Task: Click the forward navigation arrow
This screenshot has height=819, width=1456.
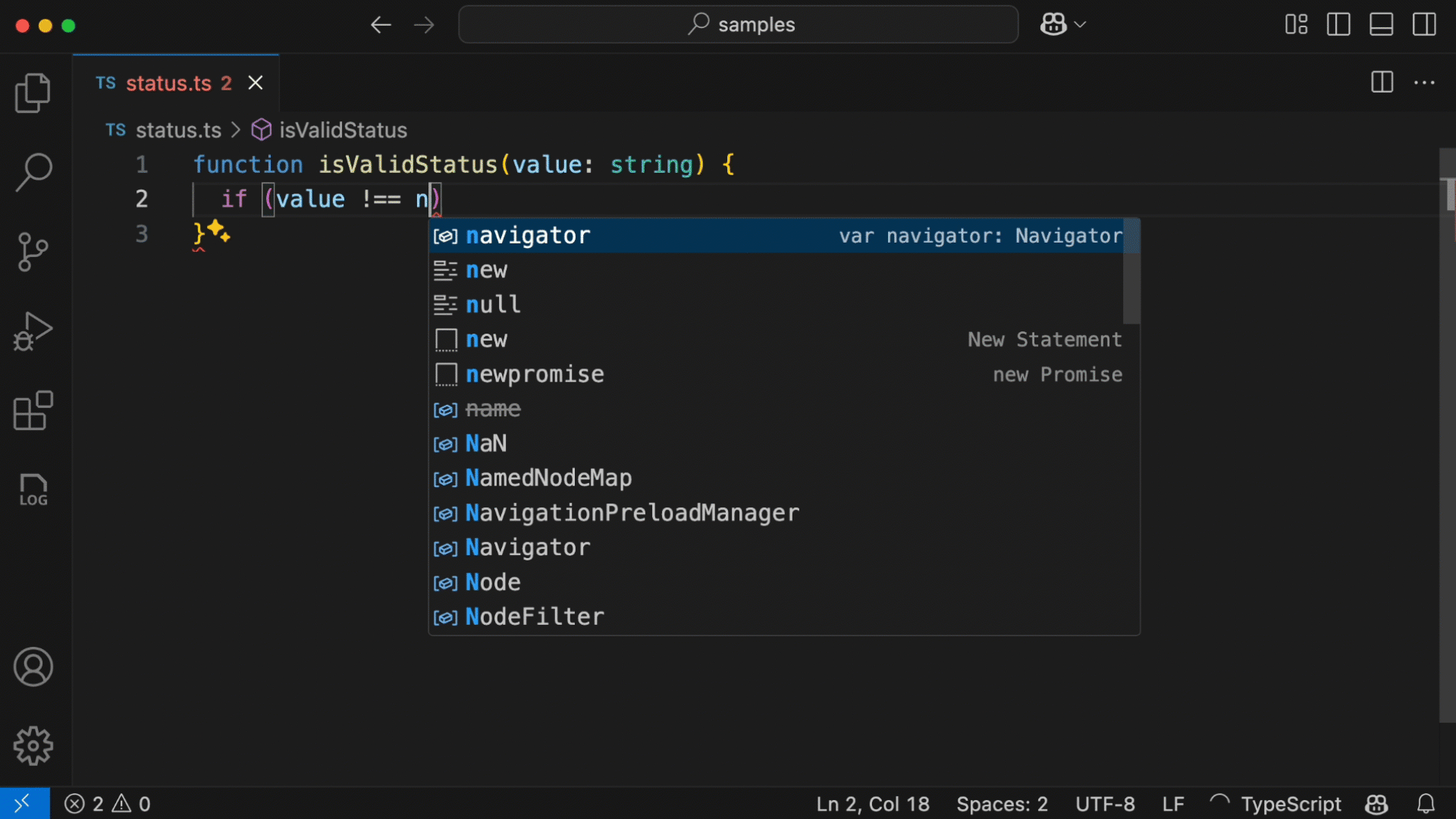Action: [x=424, y=24]
